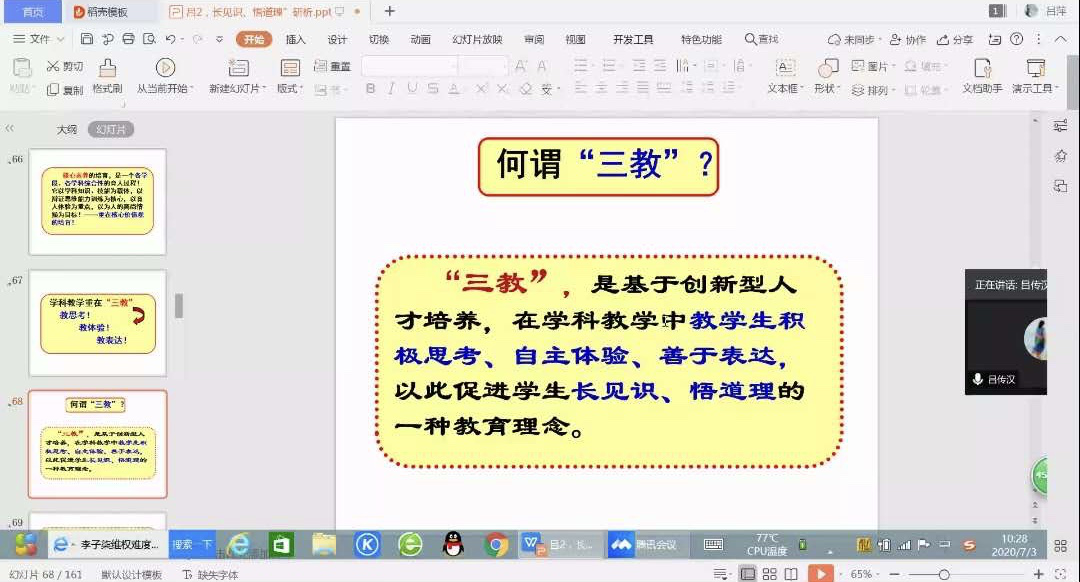Open the font name combo box
This screenshot has height=582, width=1080.
coord(409,66)
